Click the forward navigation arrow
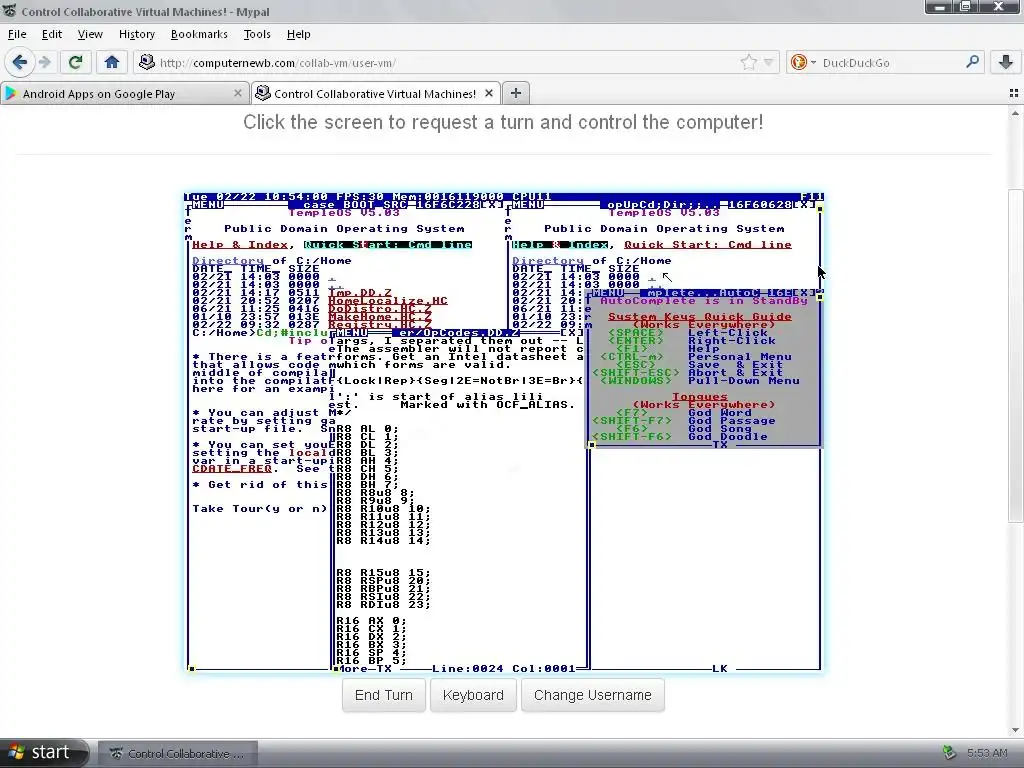 click(x=45, y=62)
